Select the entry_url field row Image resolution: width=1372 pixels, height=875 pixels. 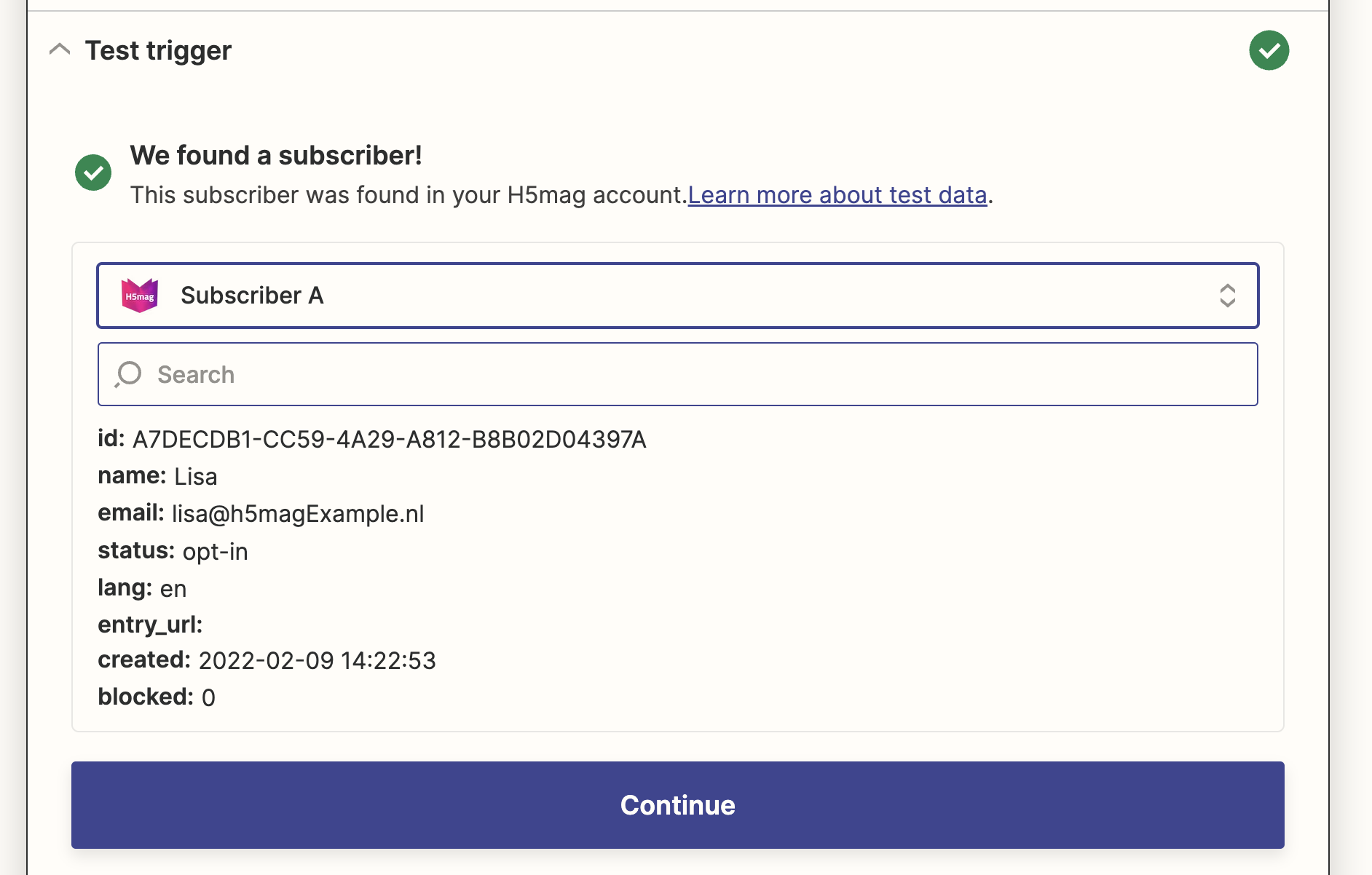pyautogui.click(x=150, y=625)
